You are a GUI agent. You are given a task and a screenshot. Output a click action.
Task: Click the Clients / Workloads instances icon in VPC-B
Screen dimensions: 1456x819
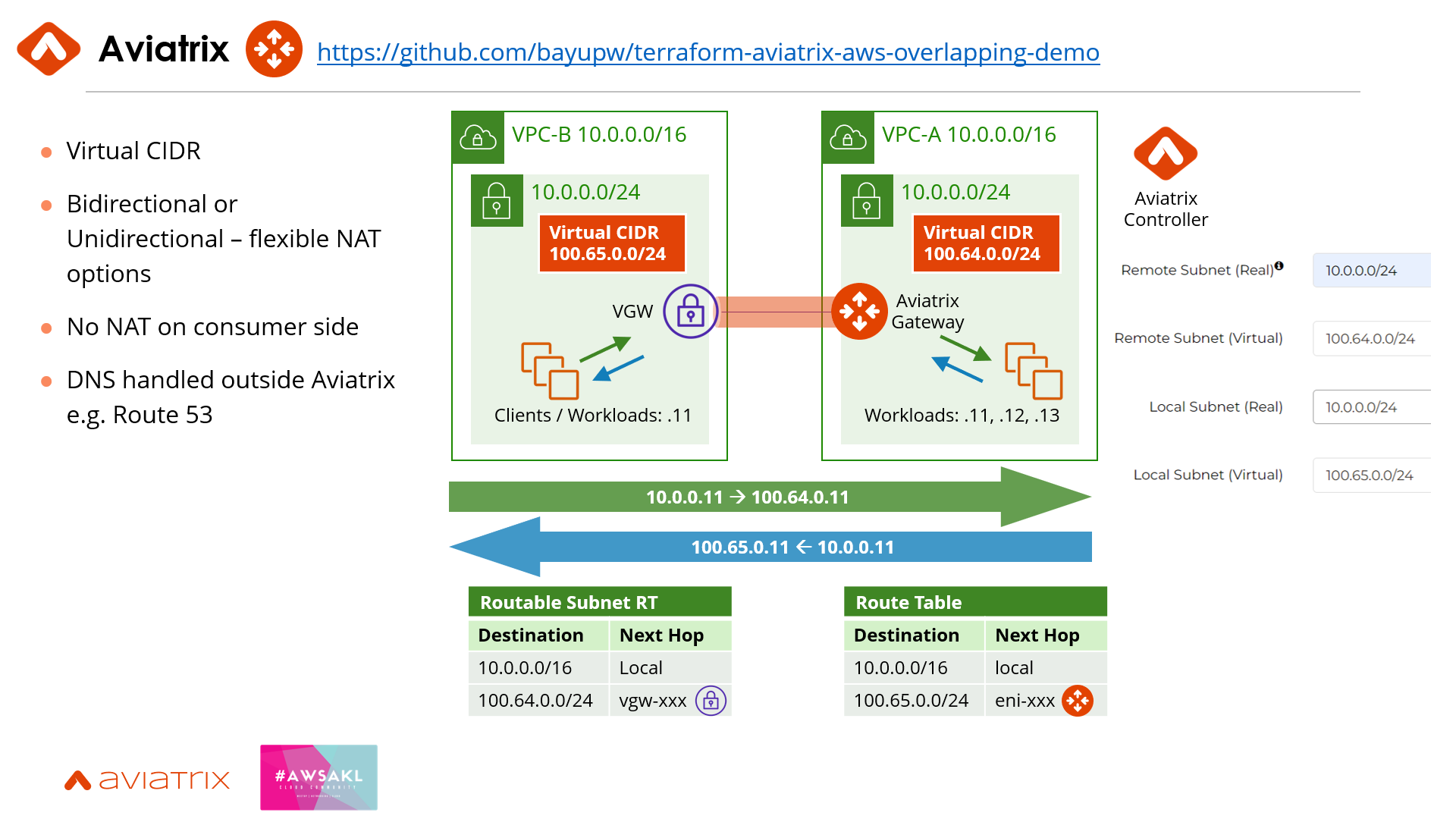[x=550, y=371]
